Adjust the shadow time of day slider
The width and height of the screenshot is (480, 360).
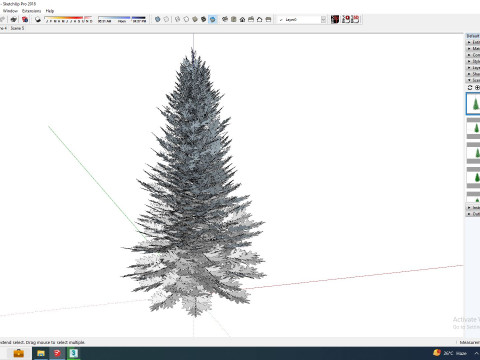(122, 19)
